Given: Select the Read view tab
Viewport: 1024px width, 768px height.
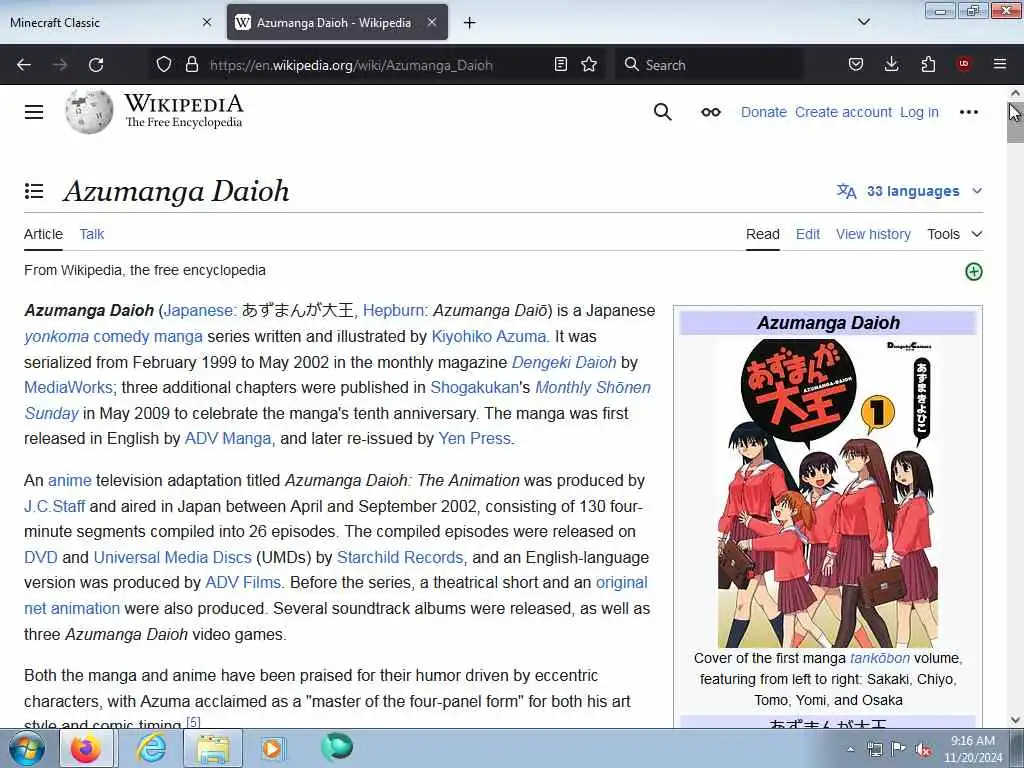Looking at the screenshot, I should [x=763, y=234].
